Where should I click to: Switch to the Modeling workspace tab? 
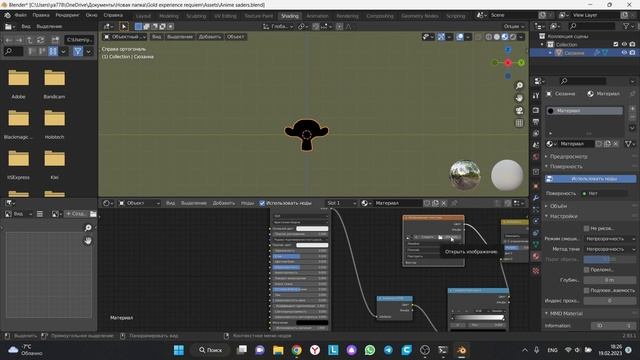click(x=169, y=16)
